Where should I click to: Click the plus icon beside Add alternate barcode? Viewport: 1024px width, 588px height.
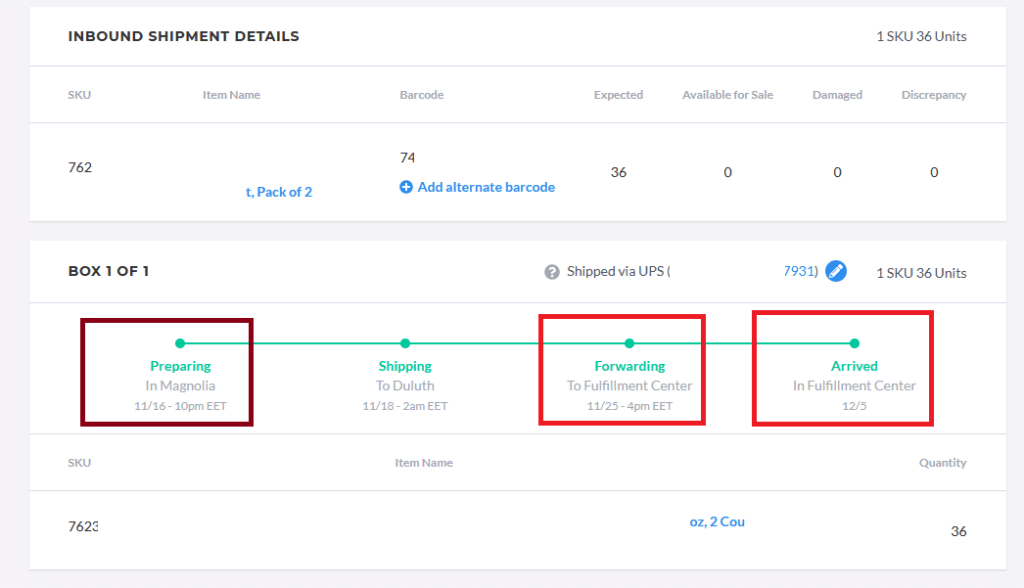(x=406, y=187)
